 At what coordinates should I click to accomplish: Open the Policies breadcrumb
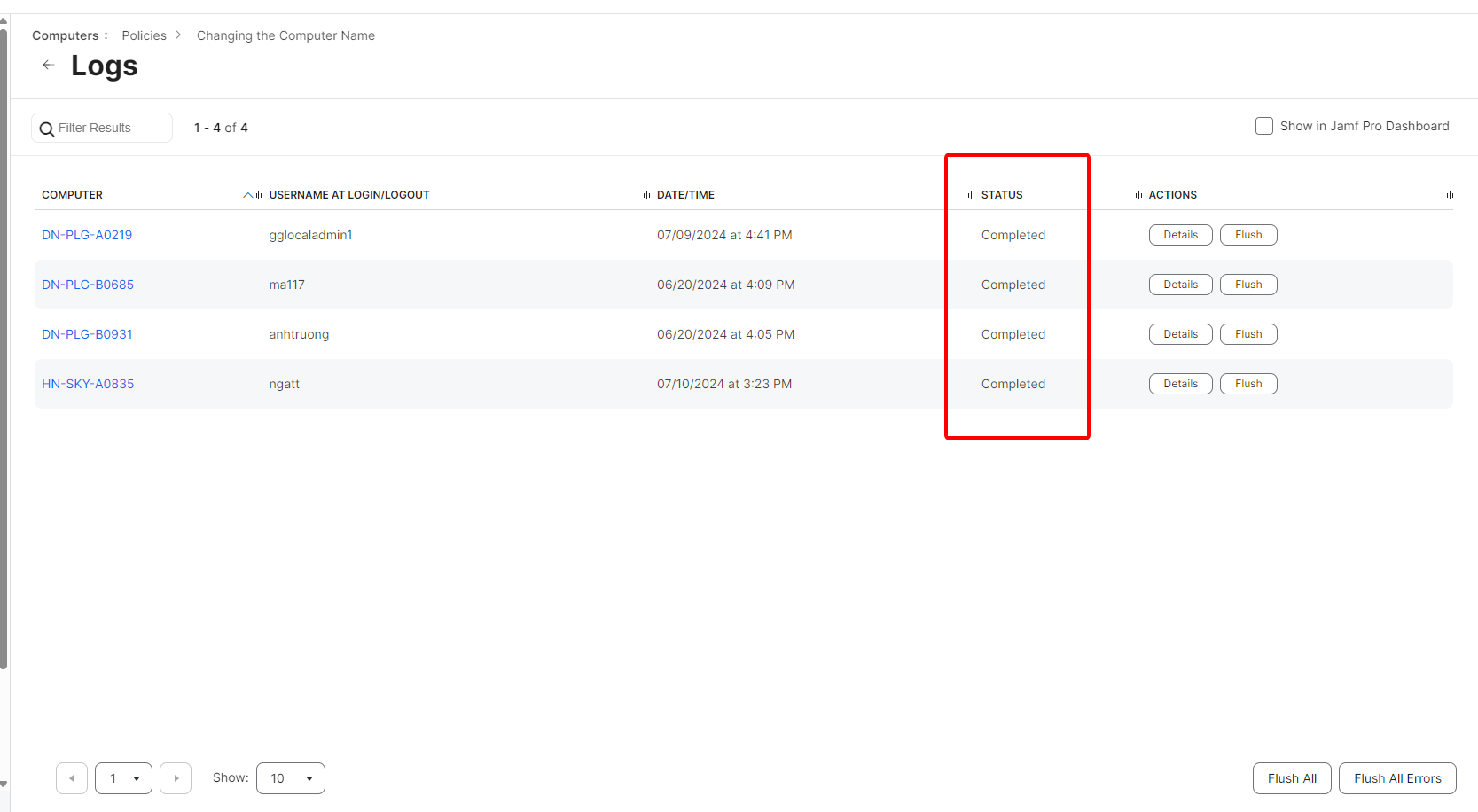[x=144, y=35]
